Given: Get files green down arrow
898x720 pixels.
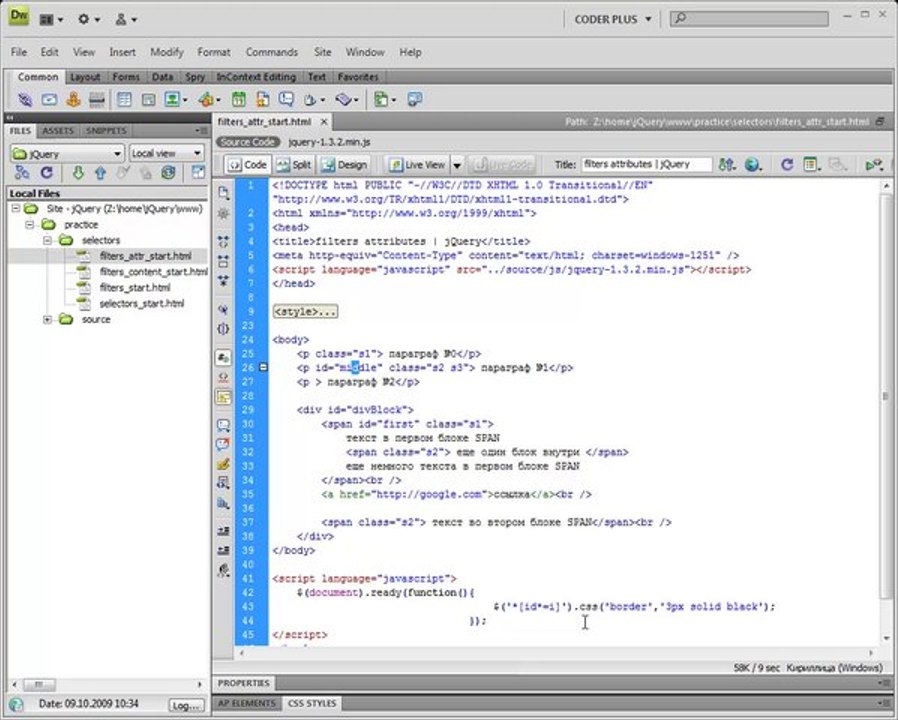Looking at the screenshot, I should (78, 172).
